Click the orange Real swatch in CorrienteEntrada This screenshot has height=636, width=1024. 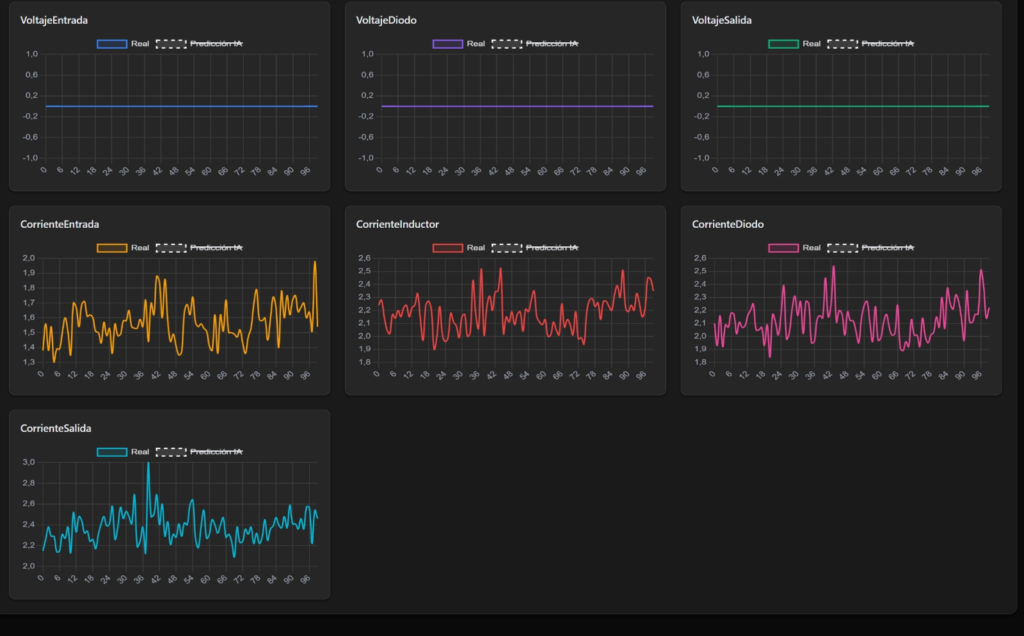click(x=111, y=248)
